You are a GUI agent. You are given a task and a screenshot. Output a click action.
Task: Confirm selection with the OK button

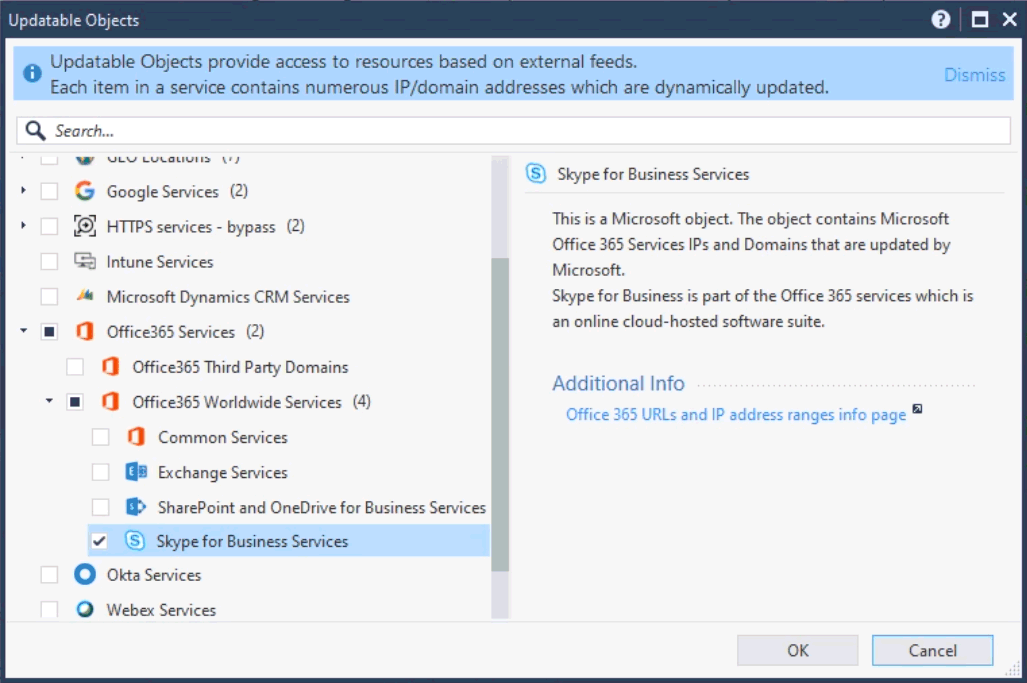(797, 650)
